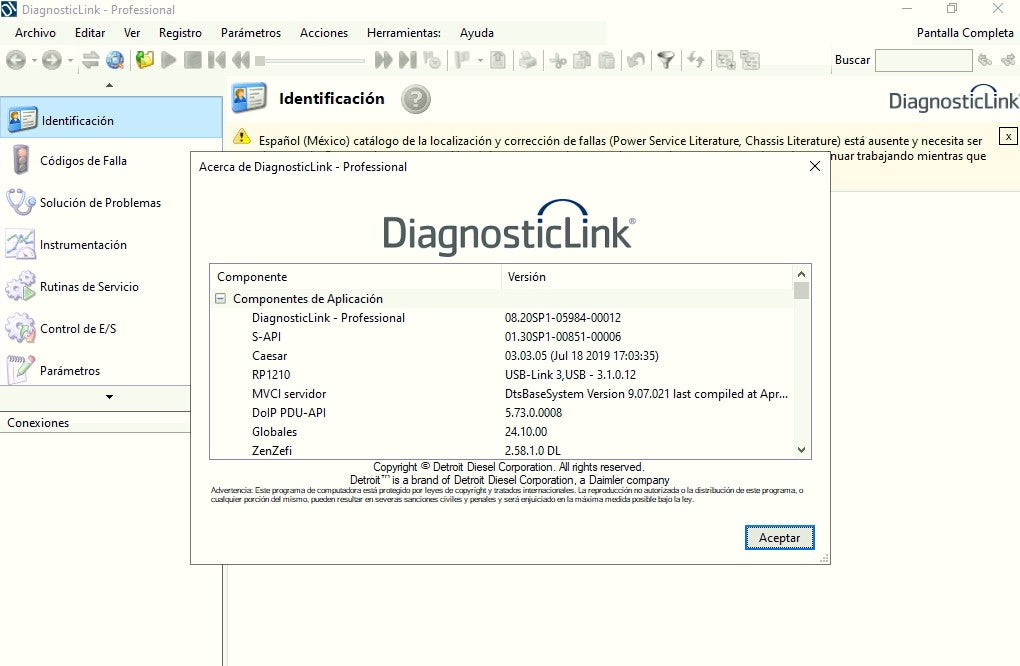This screenshot has height=666, width=1020.
Task: Select the DoIP PDU-API row
Action: click(502, 412)
